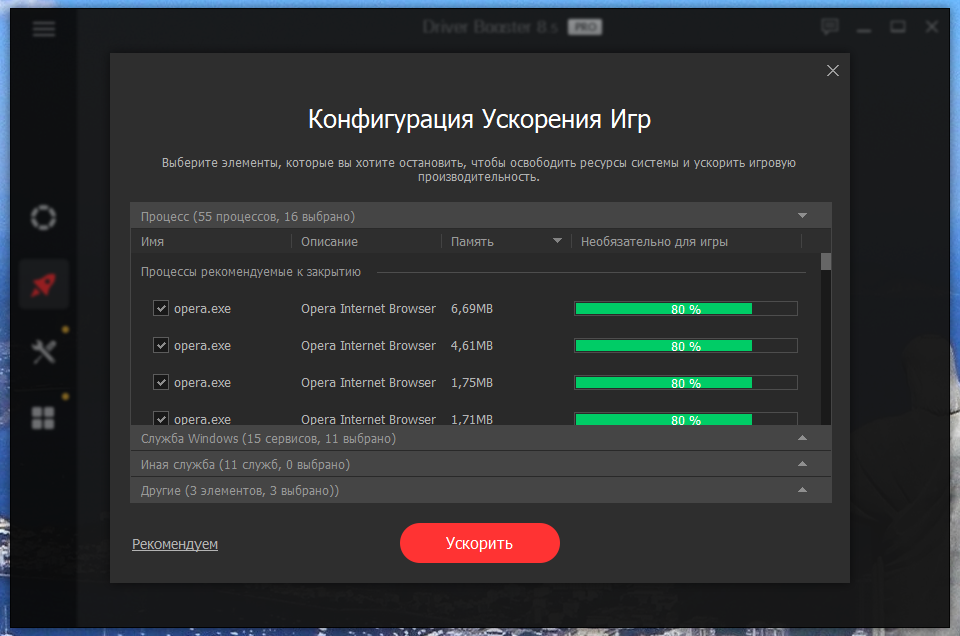Click the Описание column header

[x=329, y=242]
